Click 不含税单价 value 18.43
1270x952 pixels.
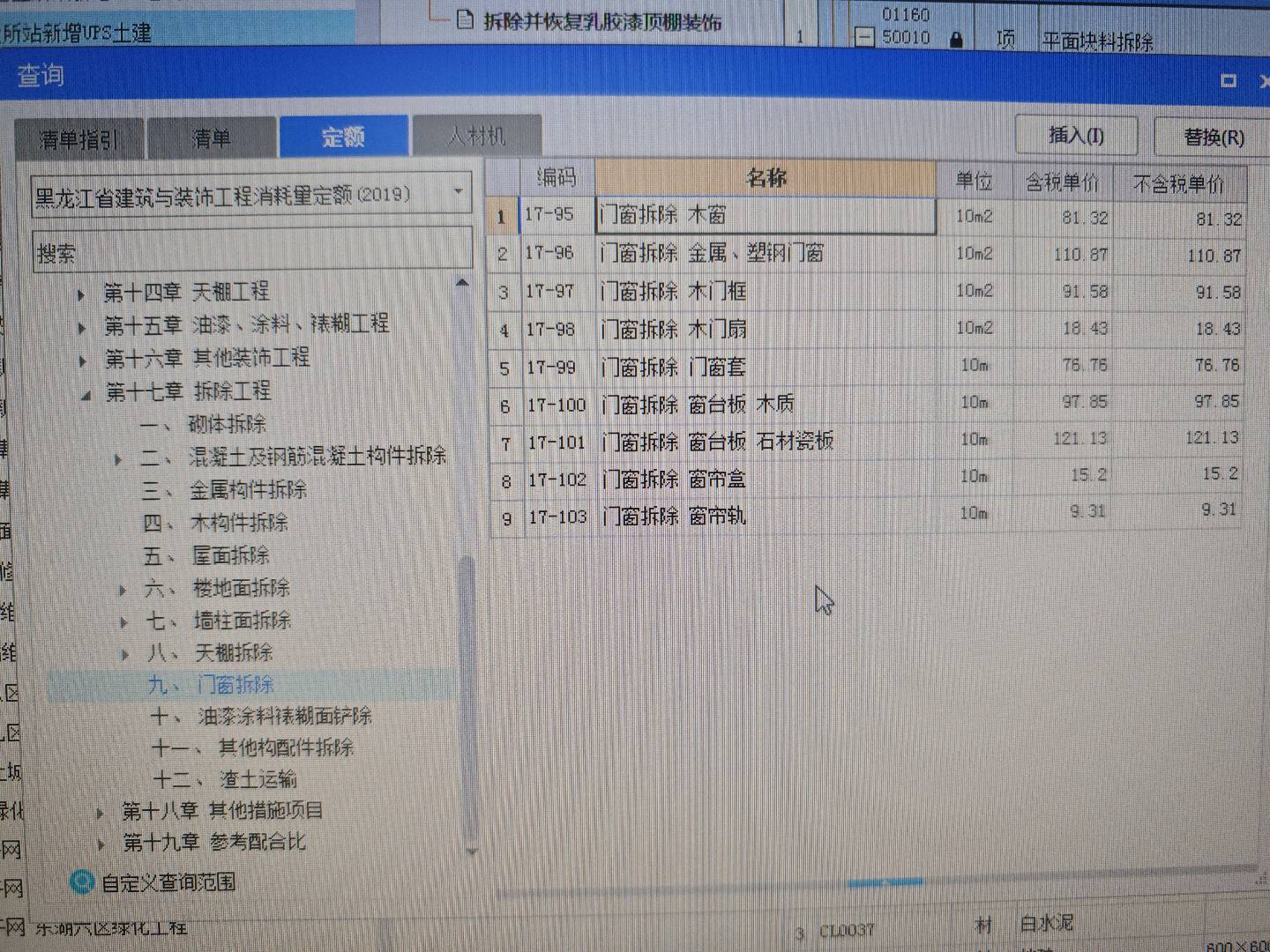pyautogui.click(x=1218, y=329)
